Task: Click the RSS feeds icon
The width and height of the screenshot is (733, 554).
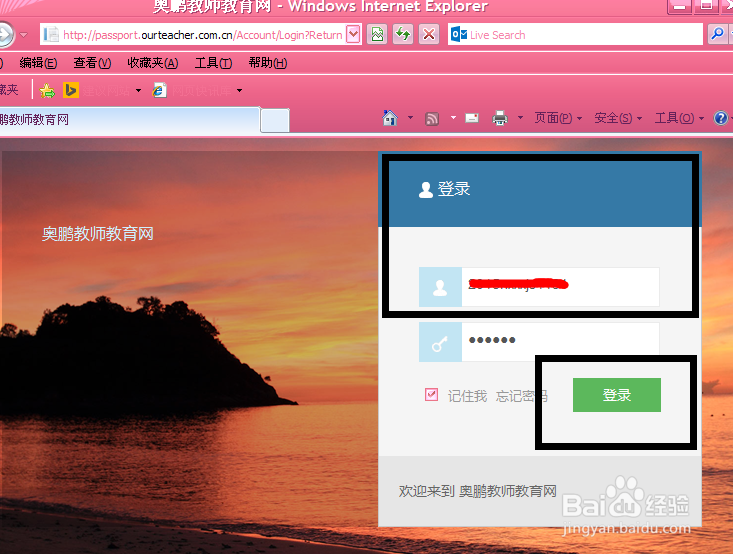Action: [x=432, y=119]
